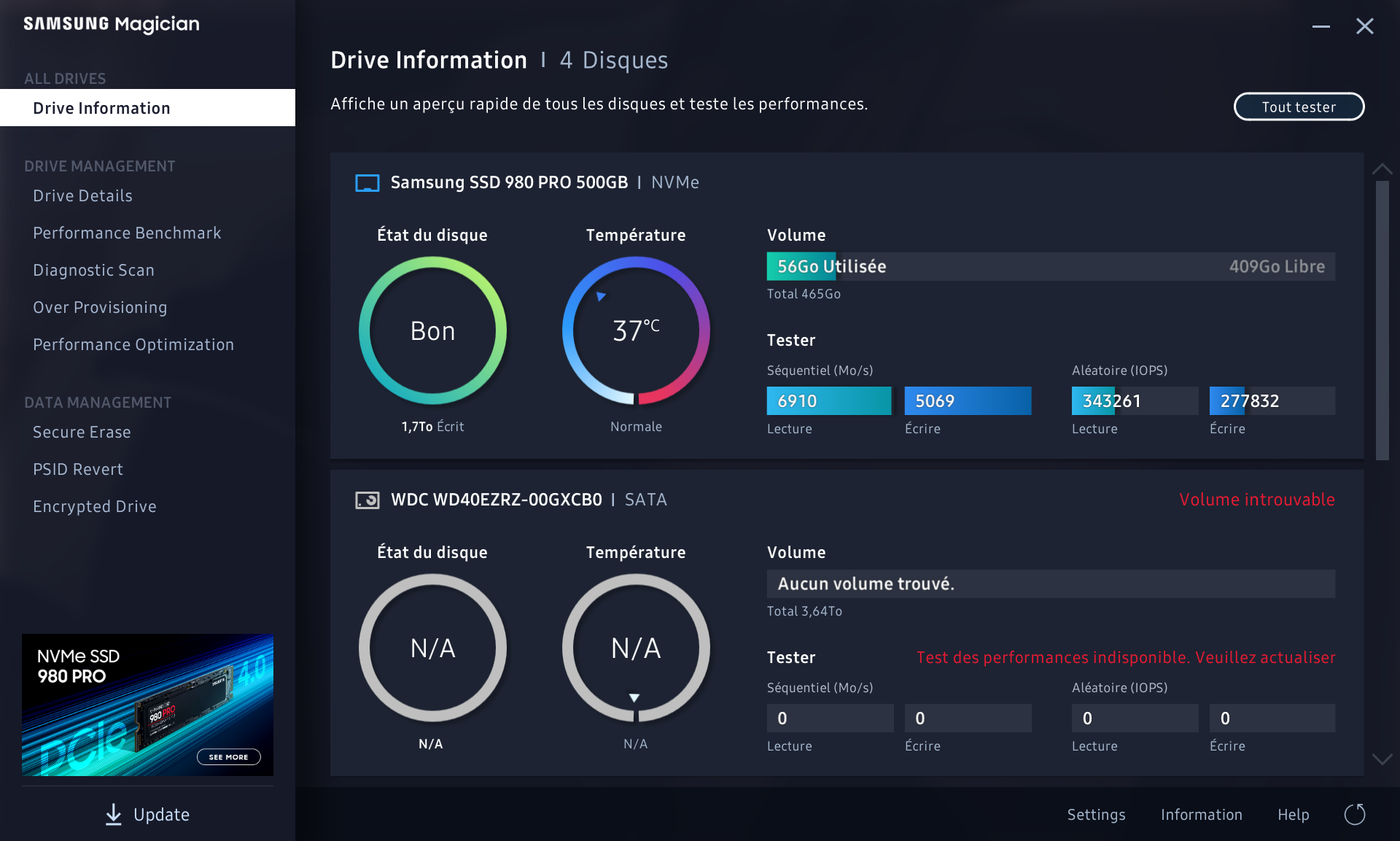The height and width of the screenshot is (841, 1400).
Task: Click the 6910 sequential read bar
Action: tap(830, 400)
